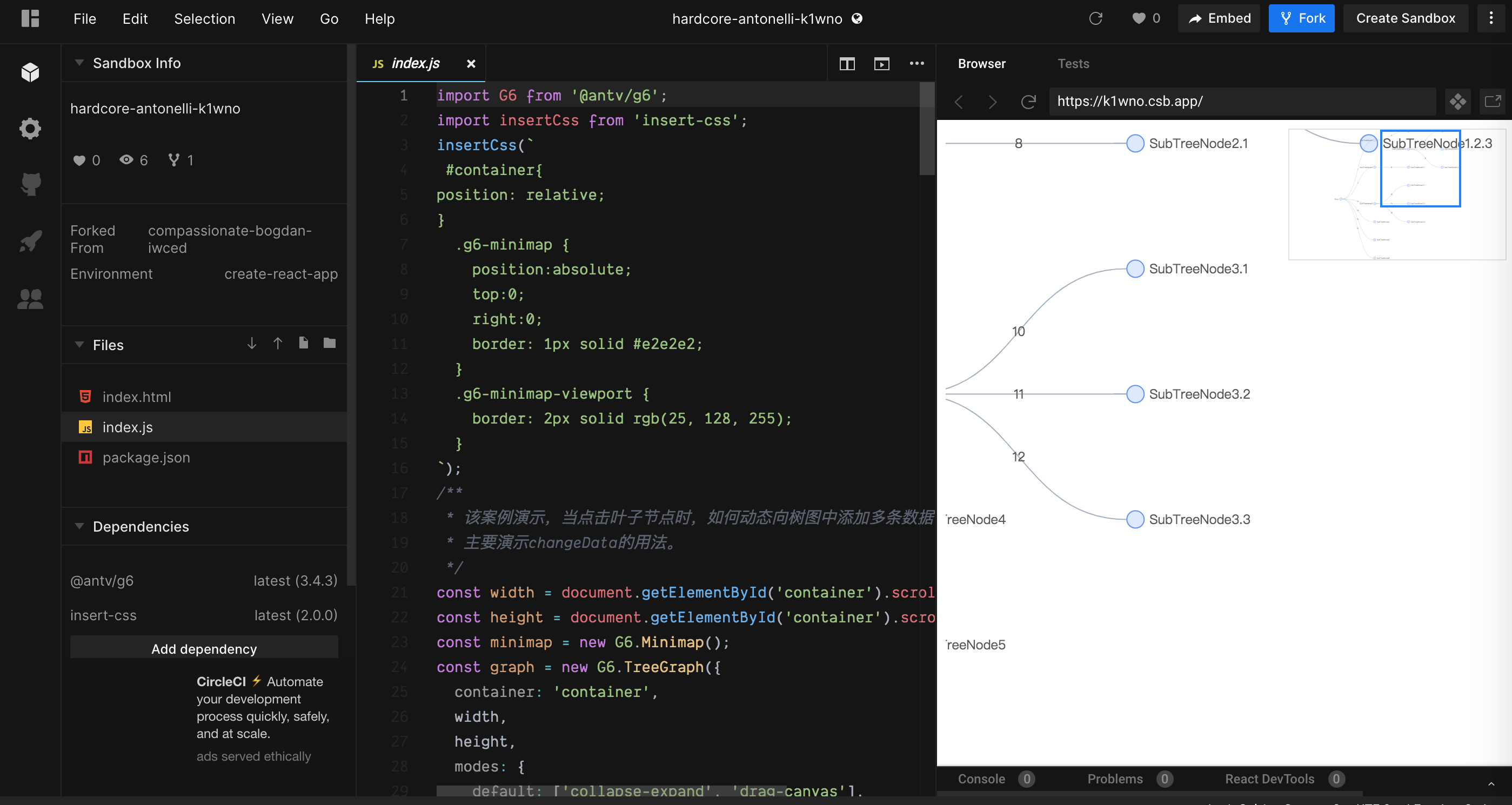Open the Deployment panel via rocket icon

click(30, 241)
